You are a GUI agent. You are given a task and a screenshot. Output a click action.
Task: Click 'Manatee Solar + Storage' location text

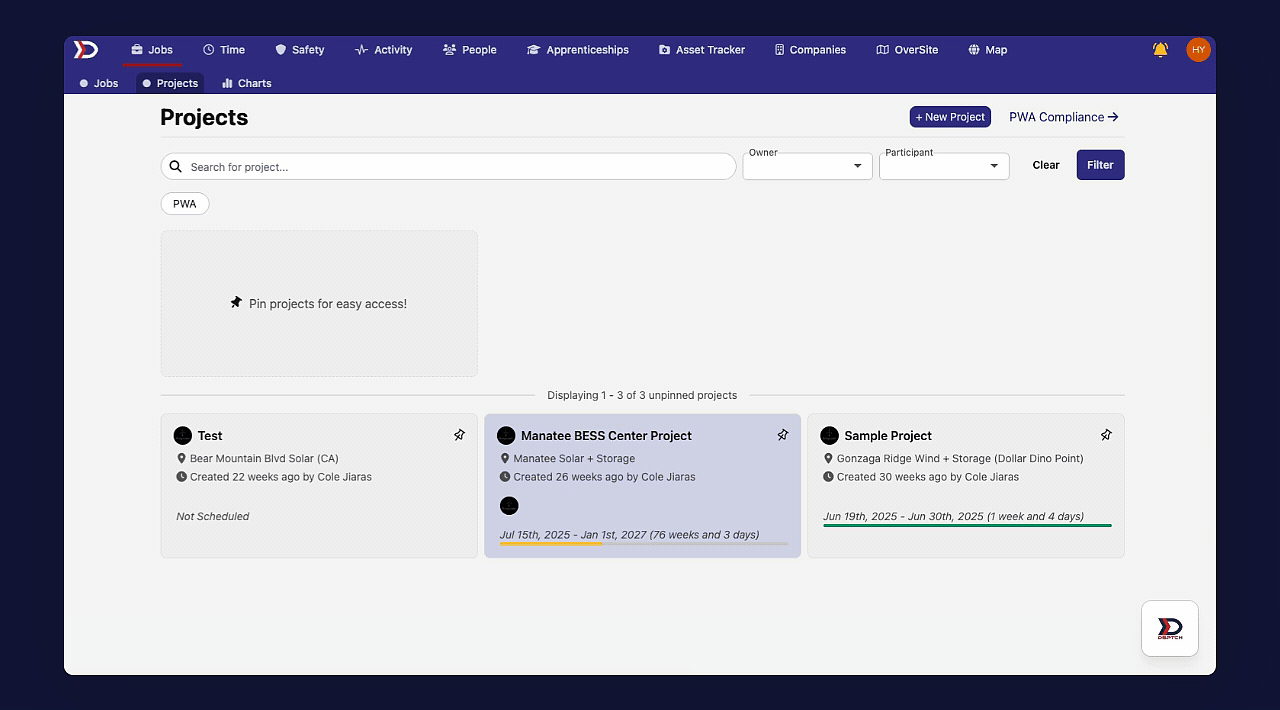(x=574, y=459)
